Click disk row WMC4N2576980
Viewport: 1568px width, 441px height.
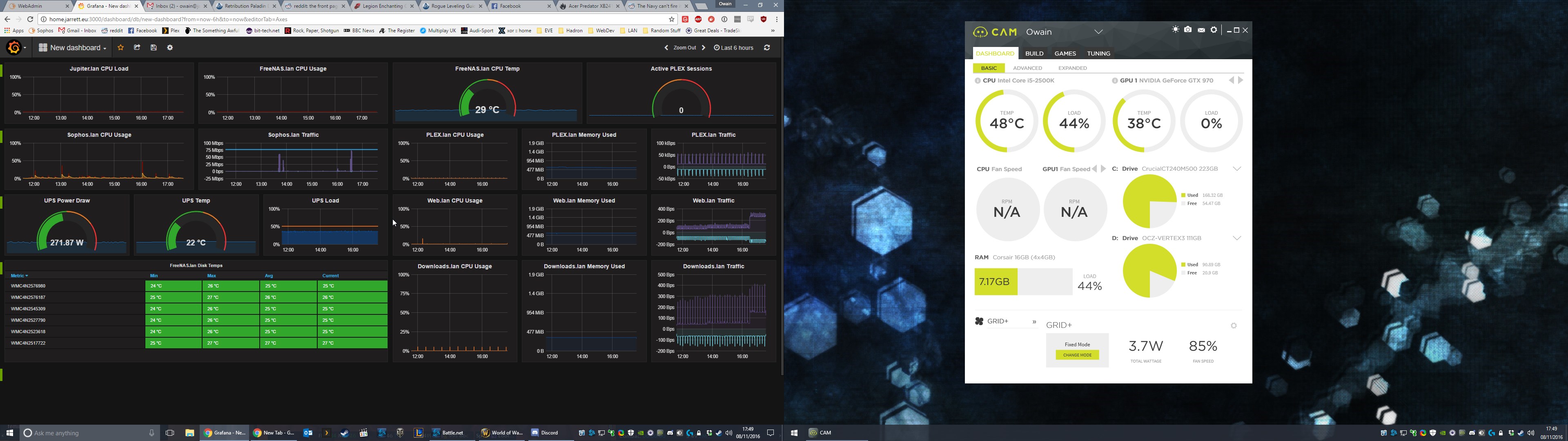[x=196, y=286]
